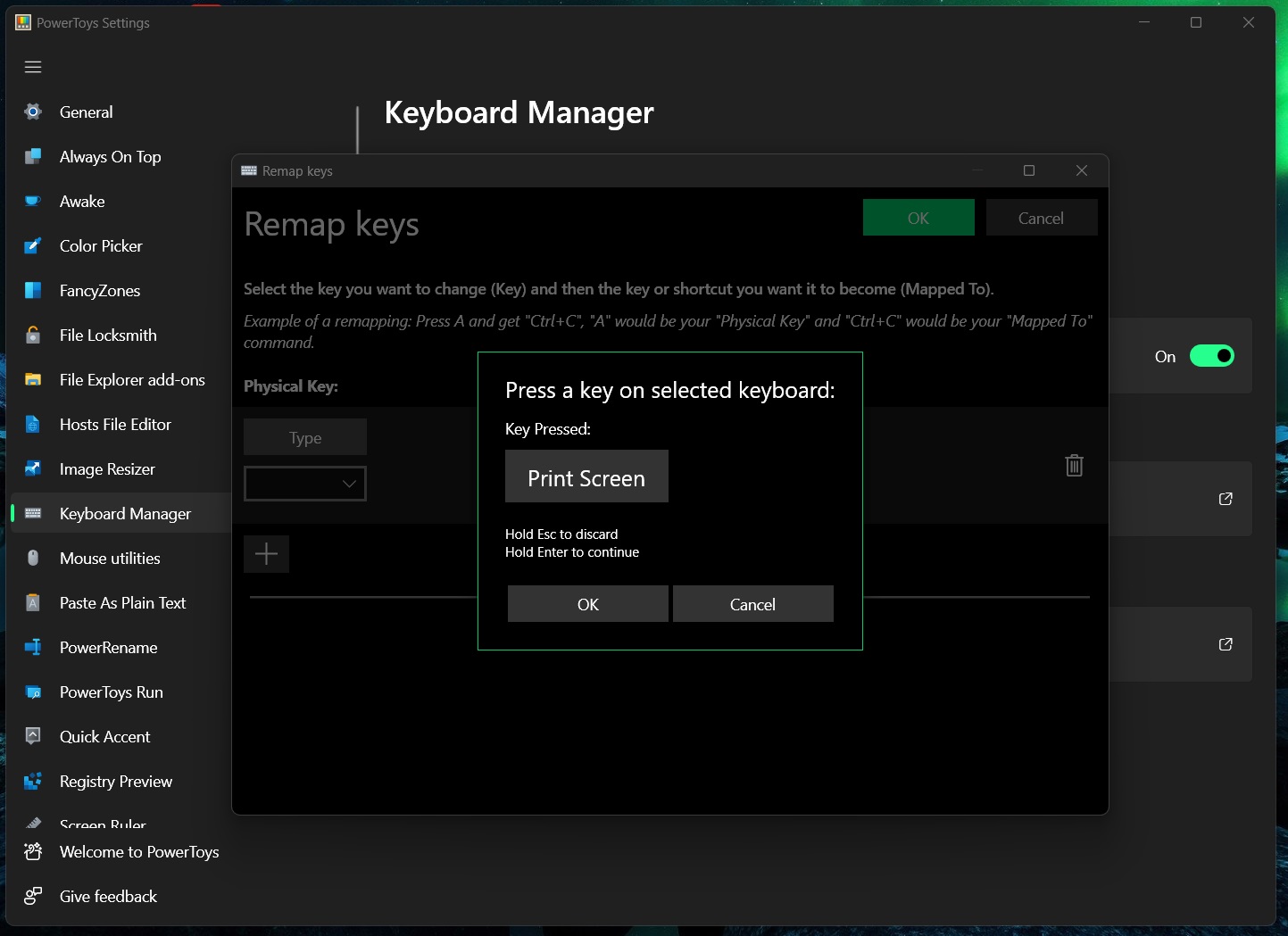This screenshot has width=1288, height=936.
Task: Click the PowerRename icon
Action: point(33,647)
